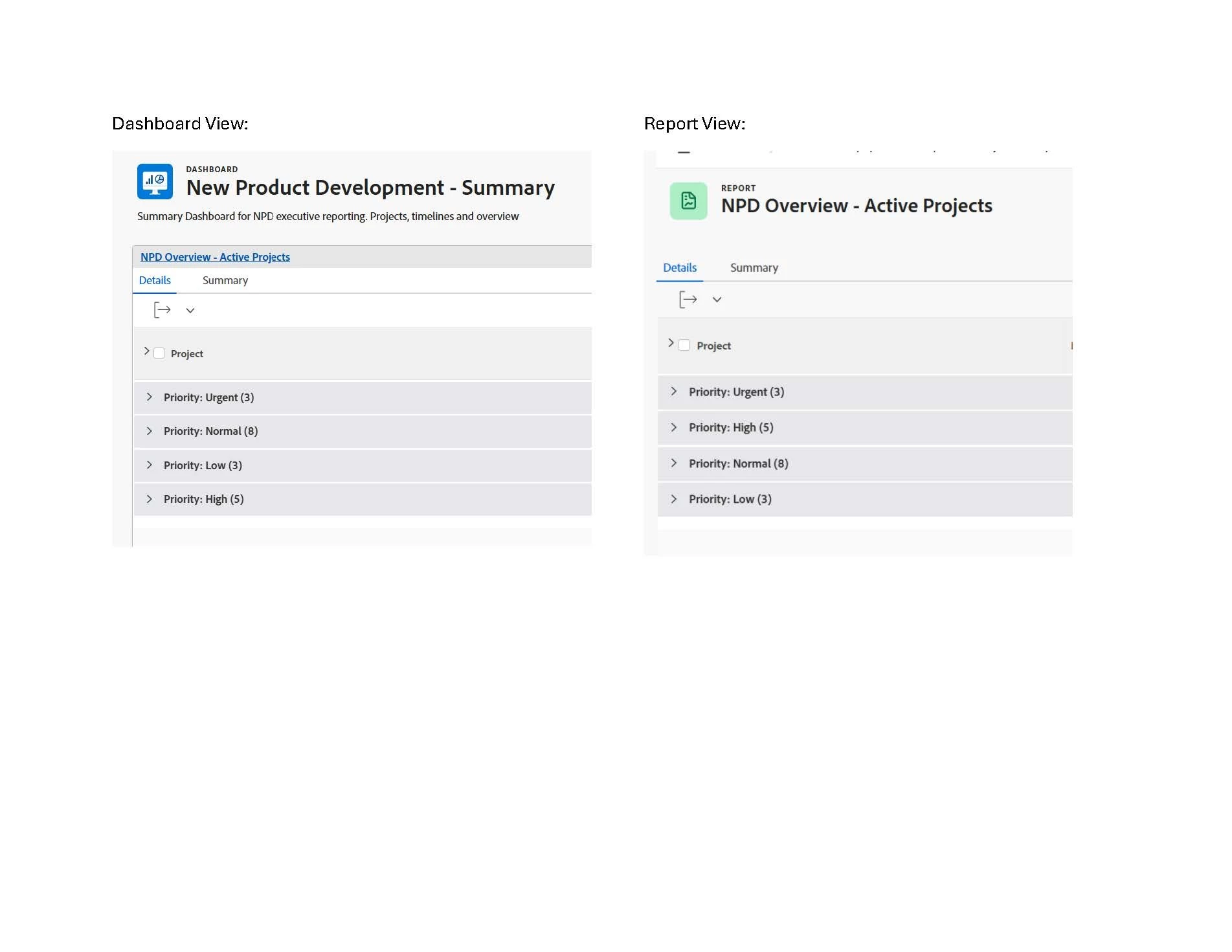Tick the Project checkbox in Report view

pos(684,345)
